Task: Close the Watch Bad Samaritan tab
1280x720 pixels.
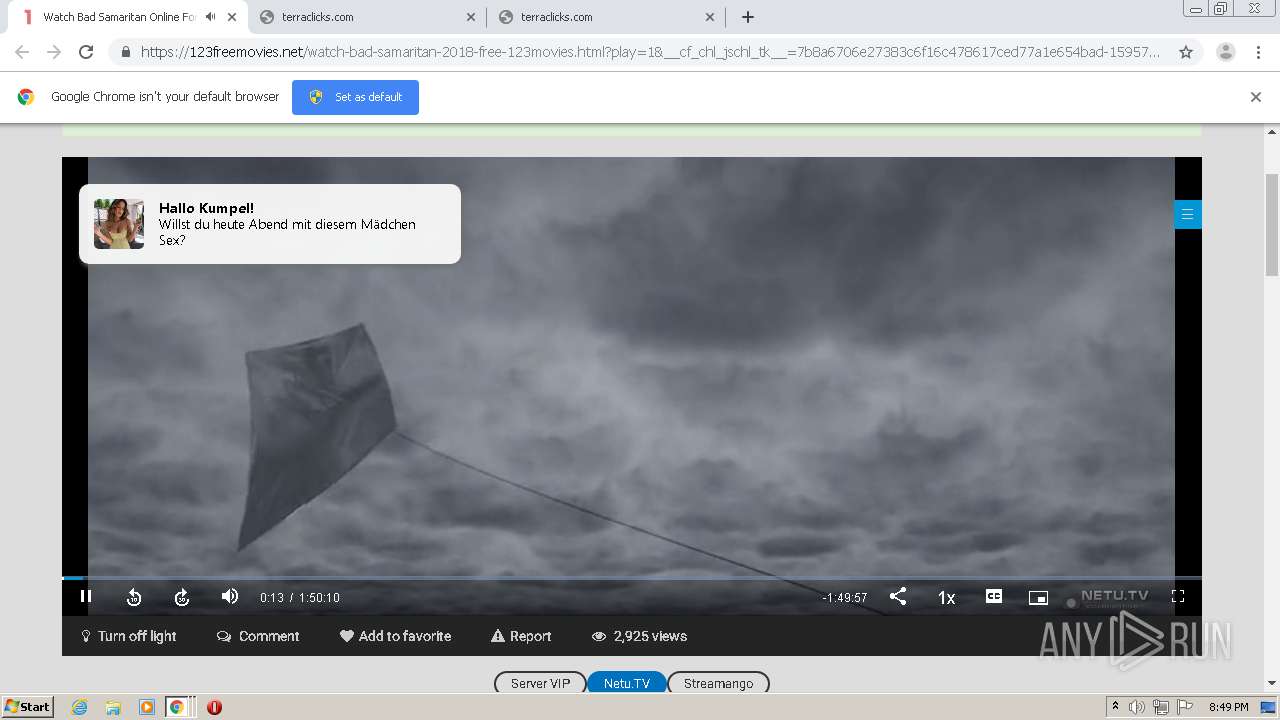Action: tap(232, 17)
